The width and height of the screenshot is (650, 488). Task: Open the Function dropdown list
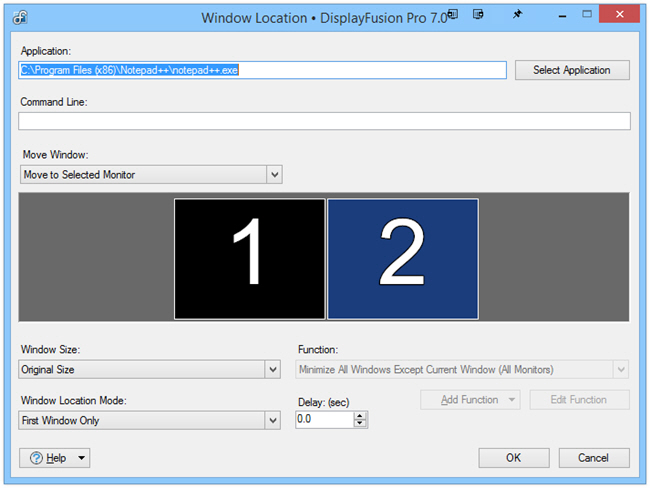point(462,369)
